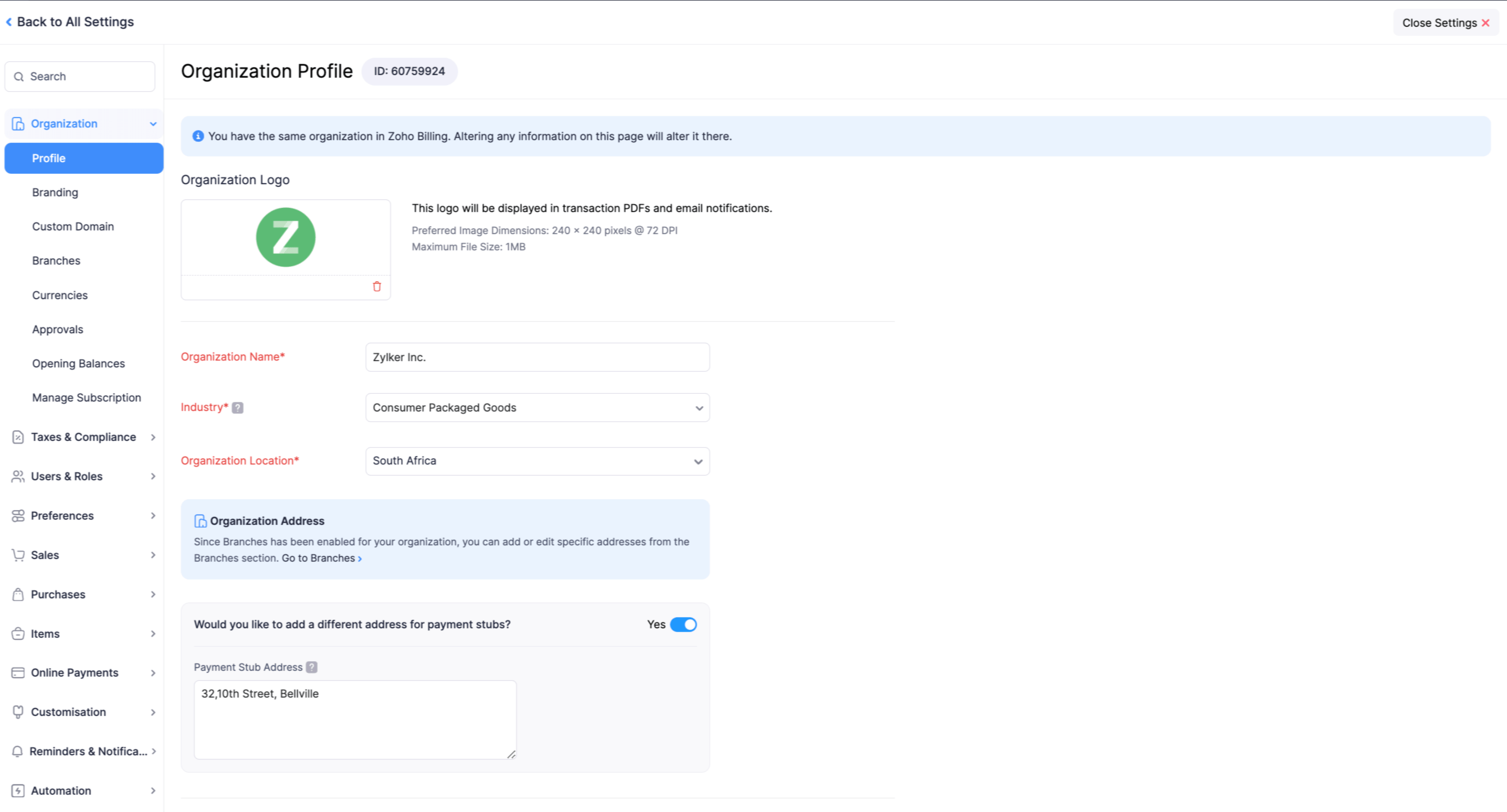Click the Organization building icon in sidebar
1507x812 pixels.
[18, 123]
